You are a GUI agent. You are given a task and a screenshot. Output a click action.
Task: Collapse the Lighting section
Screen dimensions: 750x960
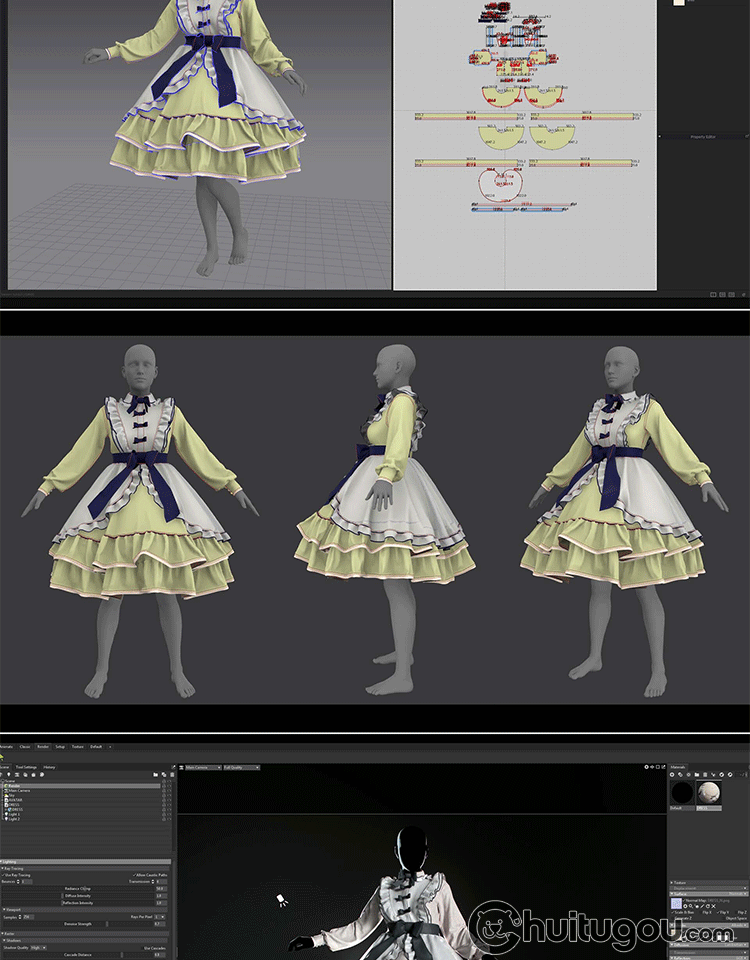point(3,861)
